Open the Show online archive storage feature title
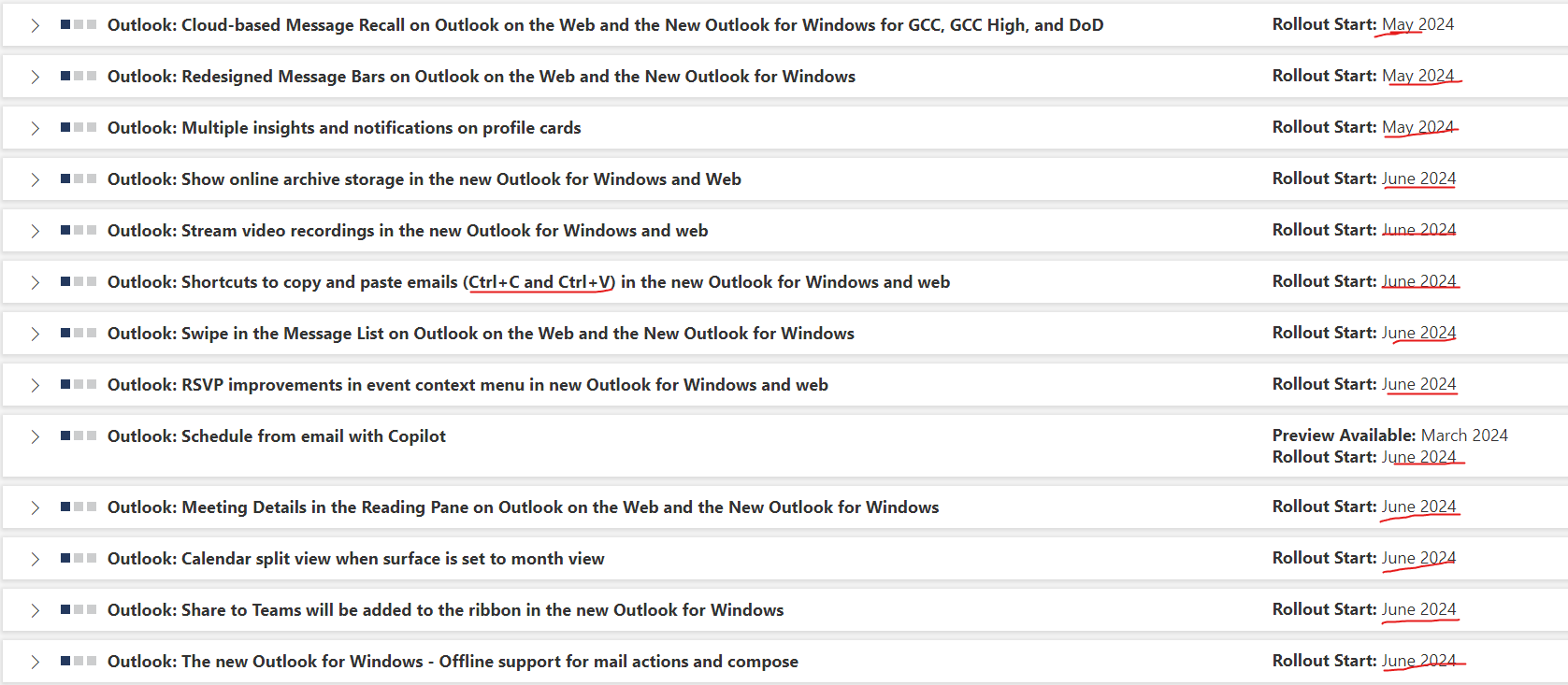Image resolution: width=1568 pixels, height=685 pixels. [x=425, y=178]
